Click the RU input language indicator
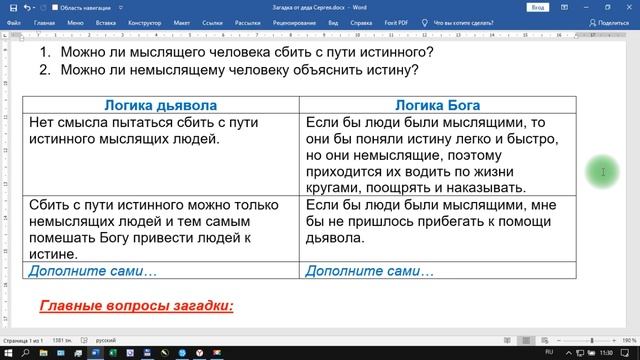Image resolution: width=640 pixels, height=360 pixels. click(549, 352)
